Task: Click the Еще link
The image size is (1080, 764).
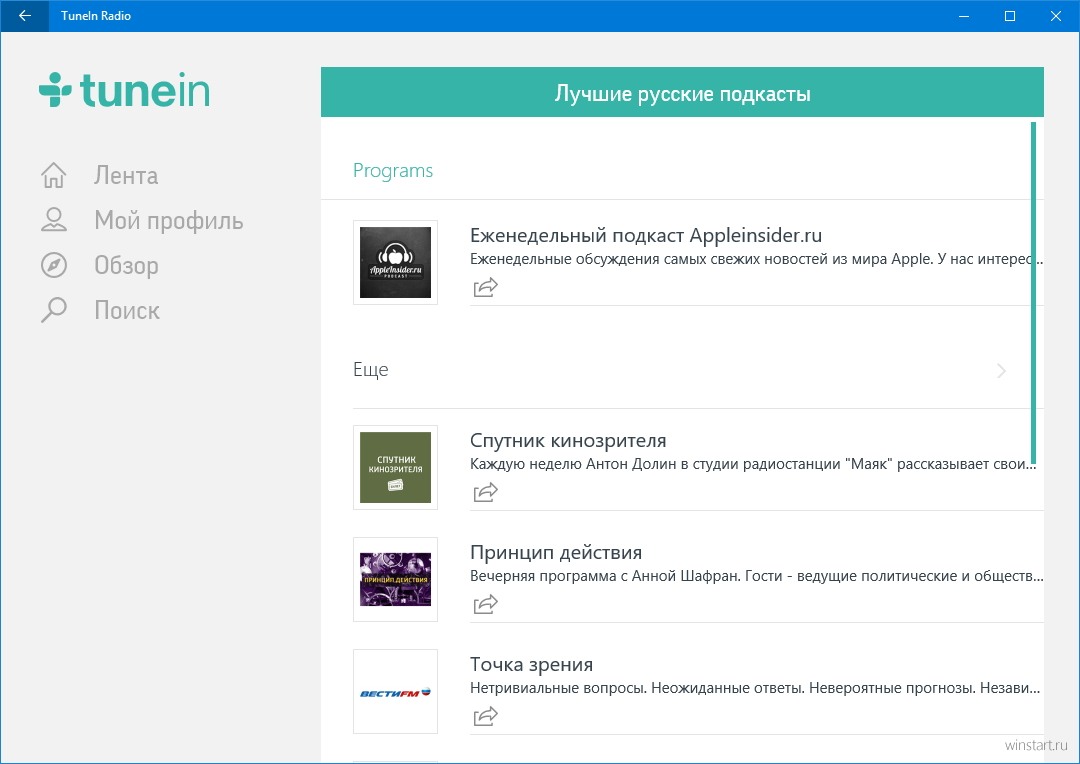Action: [371, 370]
